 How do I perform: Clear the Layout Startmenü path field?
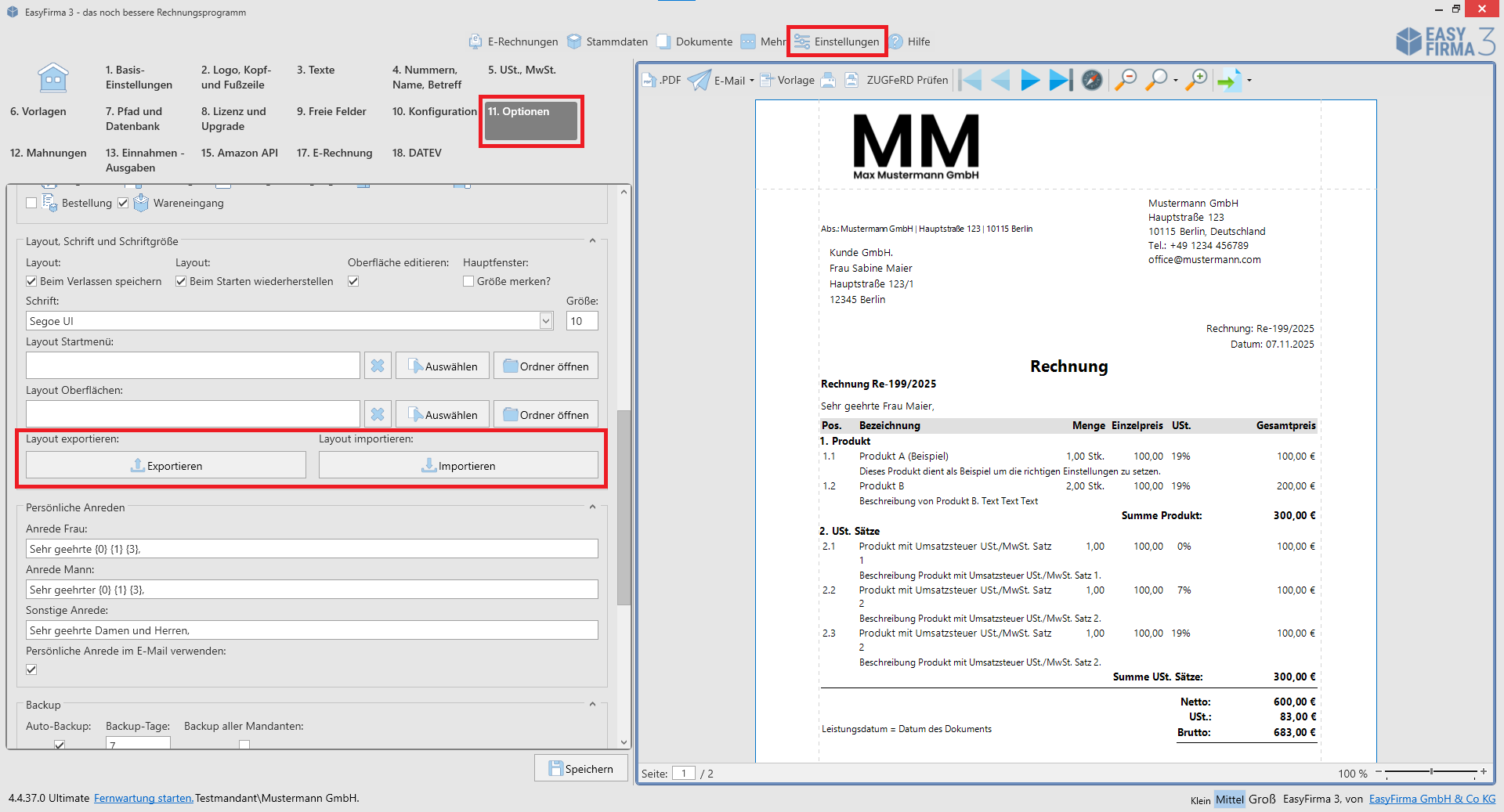coord(378,366)
